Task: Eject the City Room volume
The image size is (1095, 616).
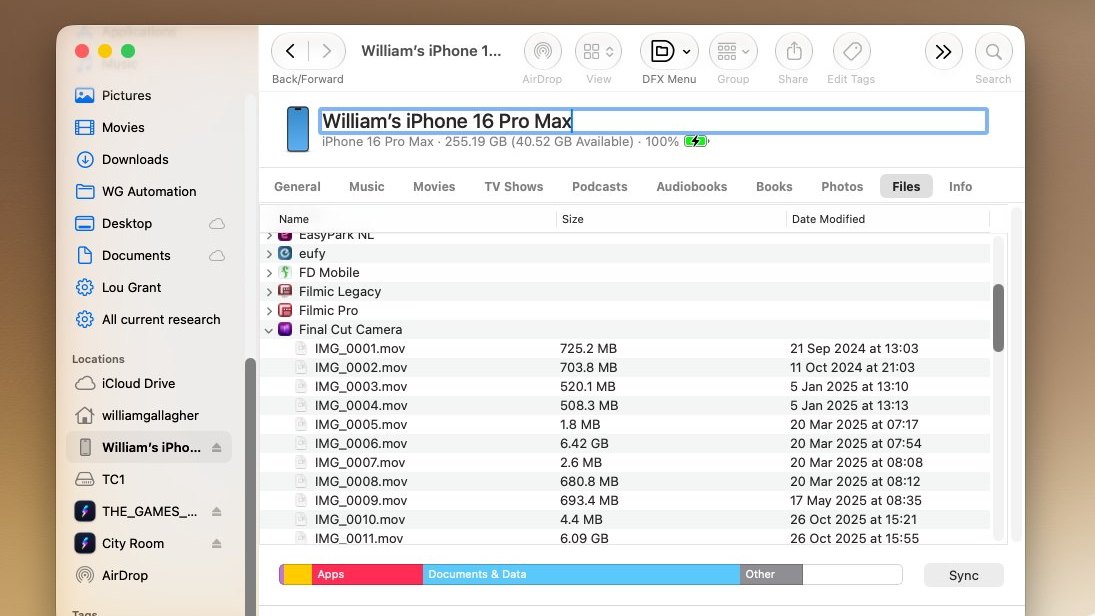Action: [x=216, y=543]
